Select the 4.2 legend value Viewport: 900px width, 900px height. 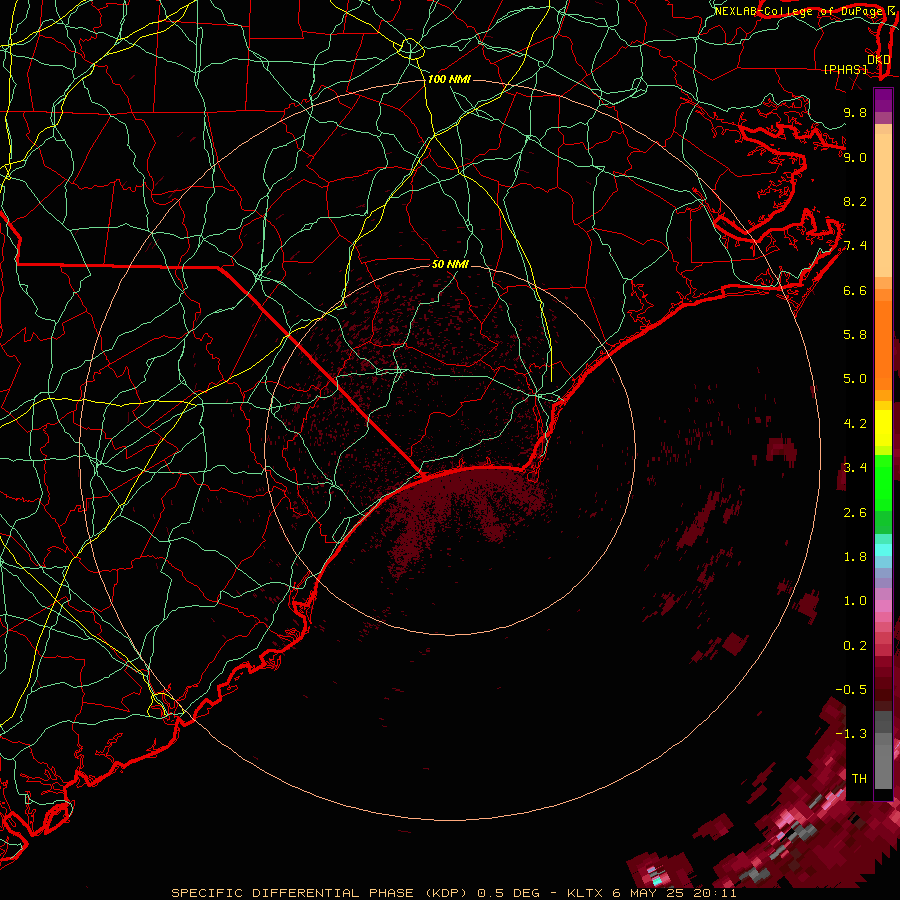pyautogui.click(x=855, y=424)
